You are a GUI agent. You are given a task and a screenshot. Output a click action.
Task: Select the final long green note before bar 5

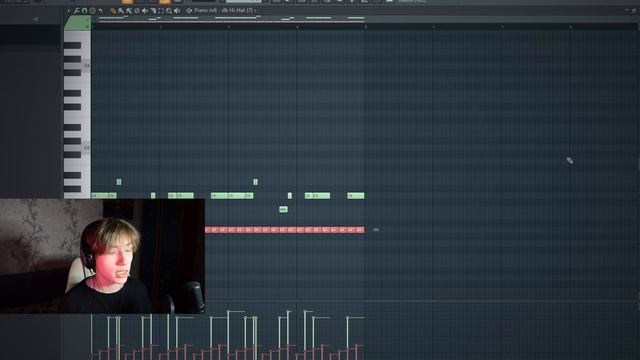[356, 196]
